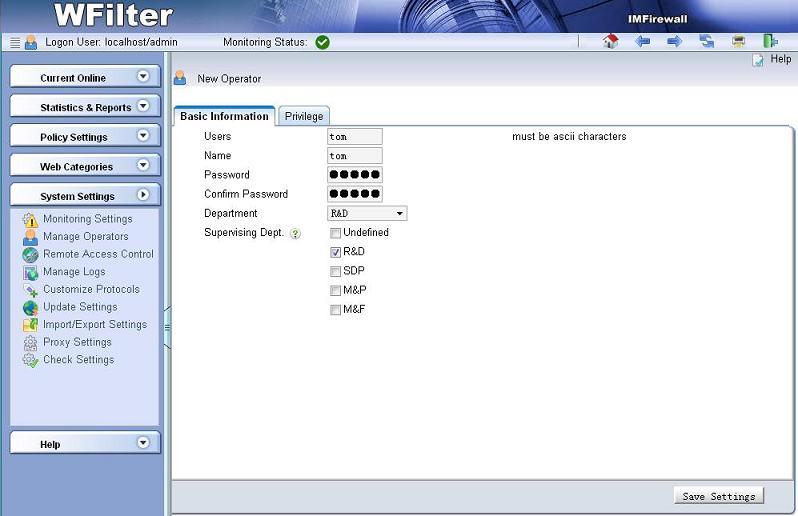The image size is (798, 516).
Task: Click the Password input field
Action: point(355,175)
